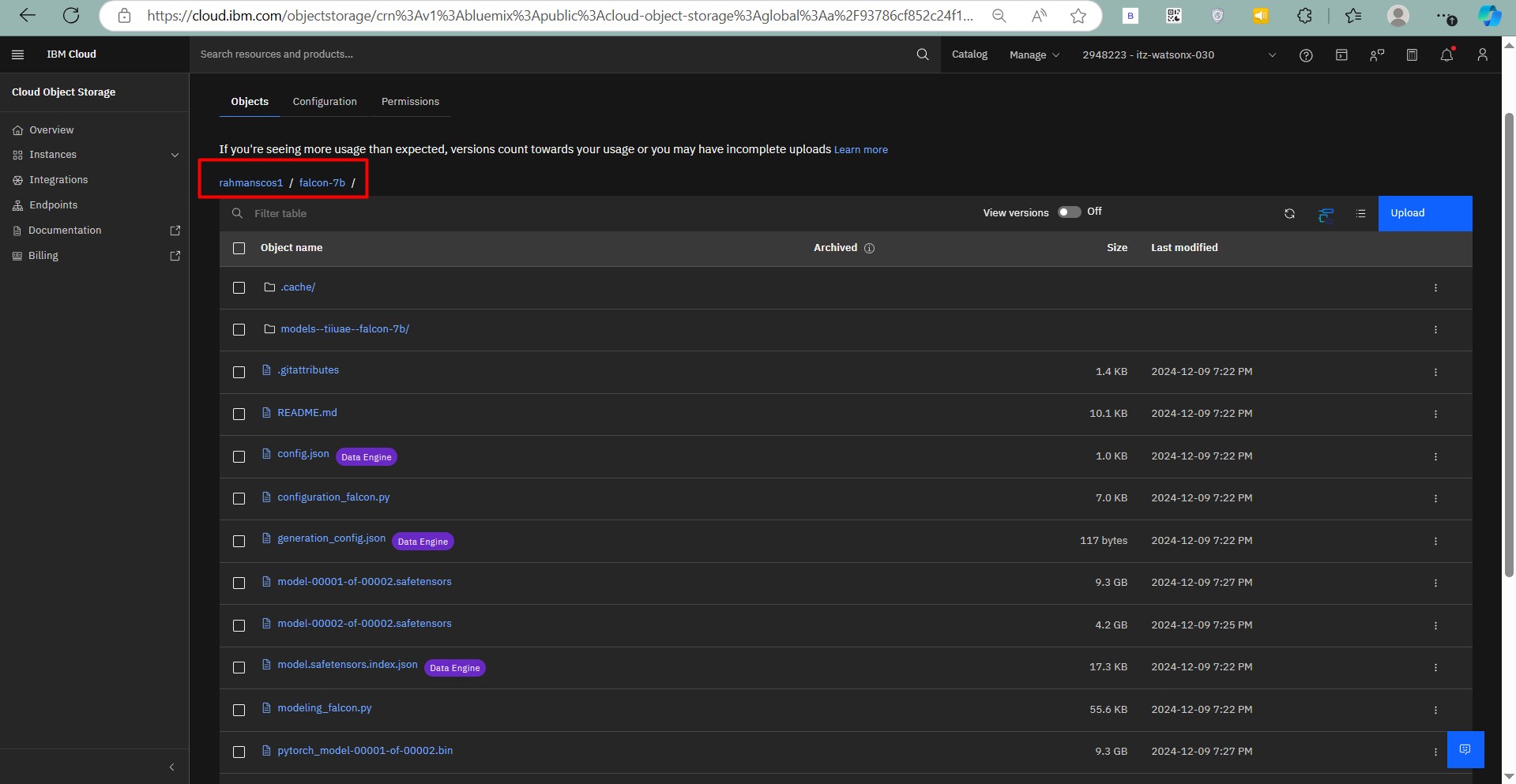
Task: Open model.safetensors.index.json object
Action: [348, 665]
